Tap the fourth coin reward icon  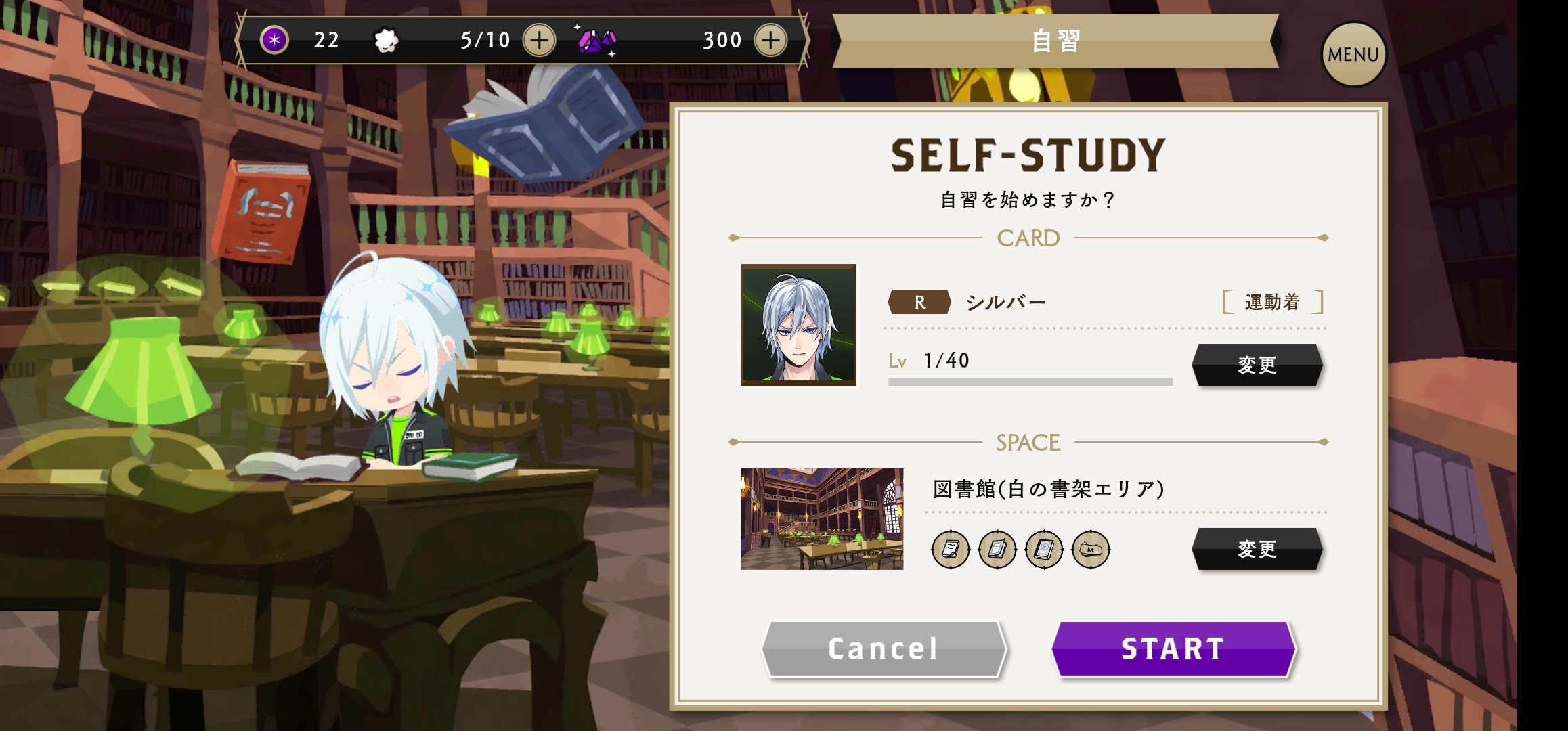pos(1091,549)
